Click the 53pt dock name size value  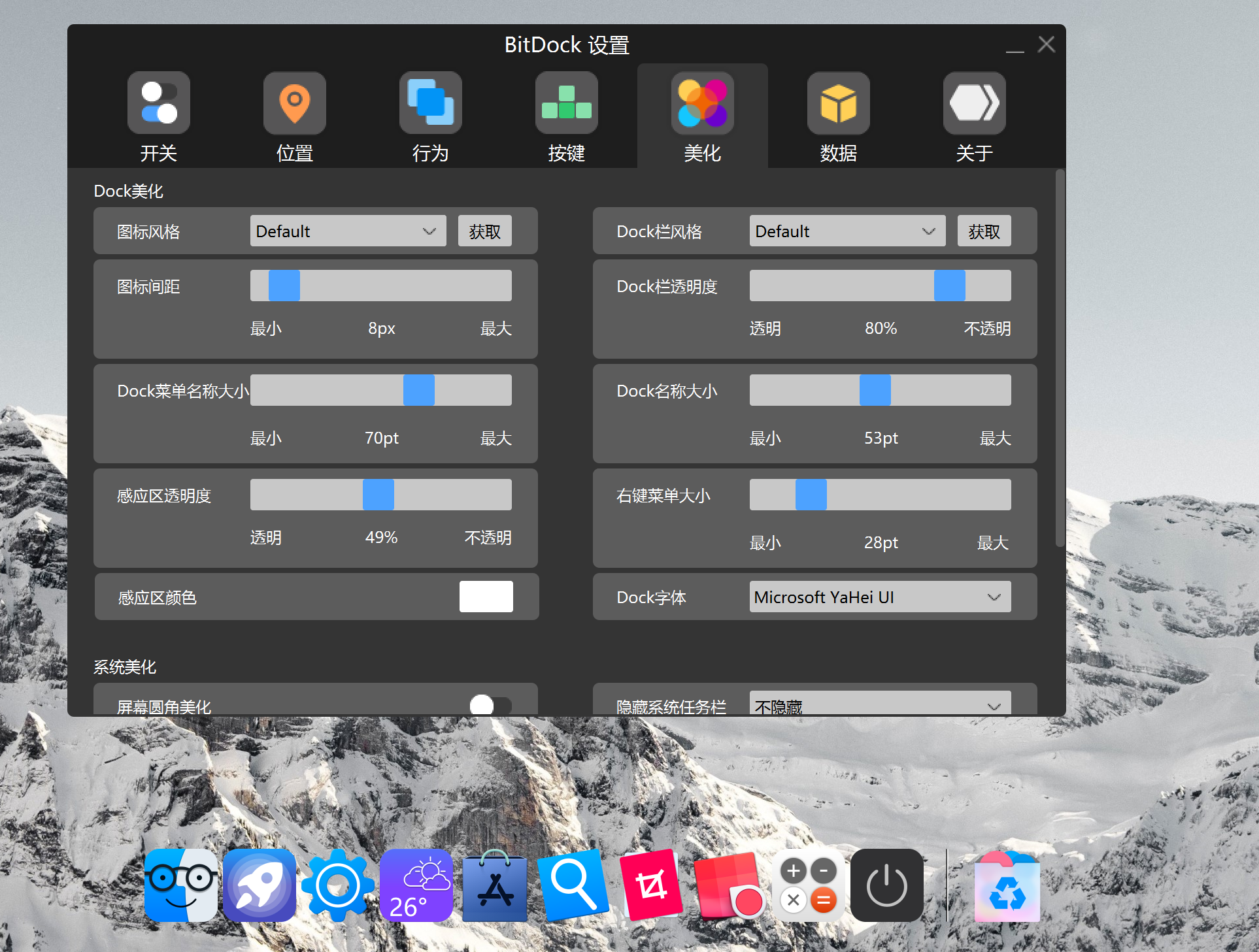coord(881,438)
